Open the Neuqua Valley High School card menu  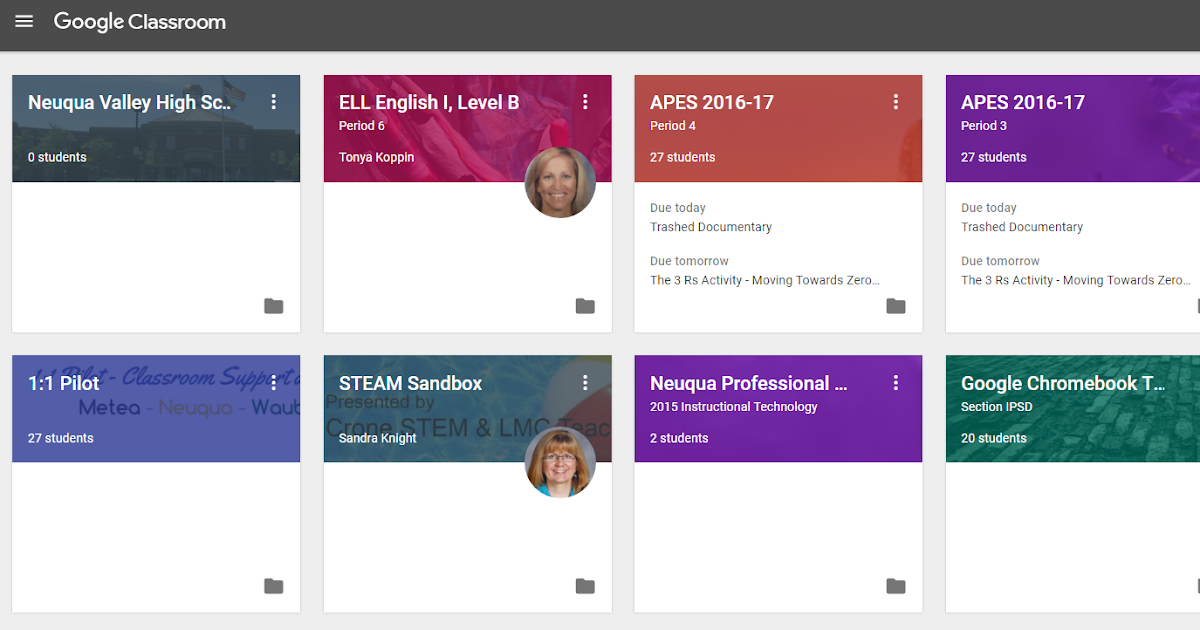coord(274,101)
